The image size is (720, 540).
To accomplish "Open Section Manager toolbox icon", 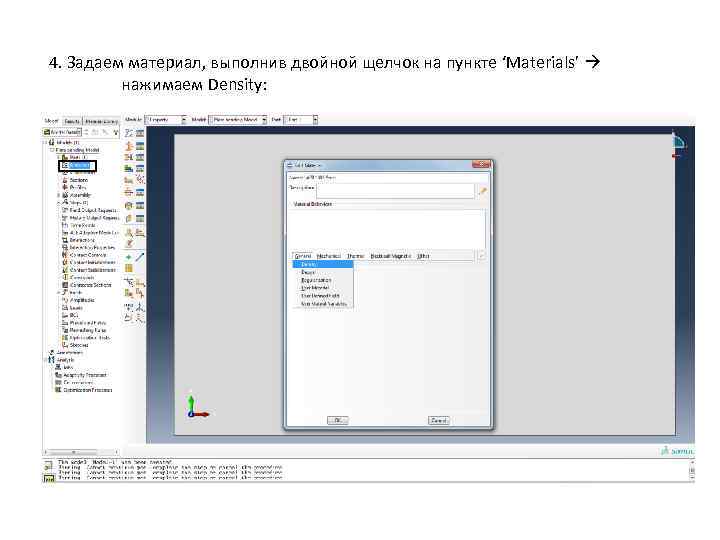I will point(140,146).
